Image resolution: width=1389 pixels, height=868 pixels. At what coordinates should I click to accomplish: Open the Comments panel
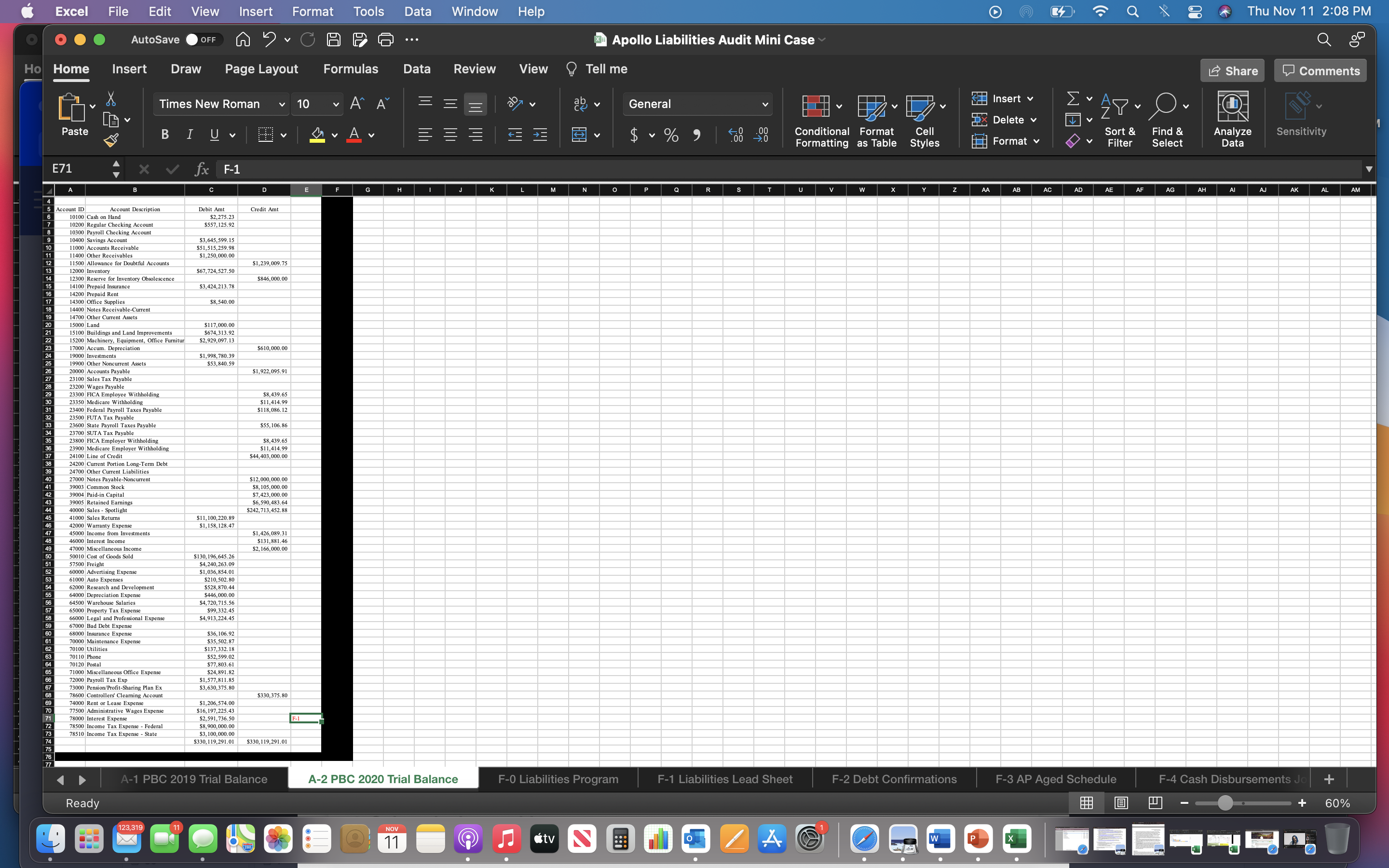(x=1320, y=70)
